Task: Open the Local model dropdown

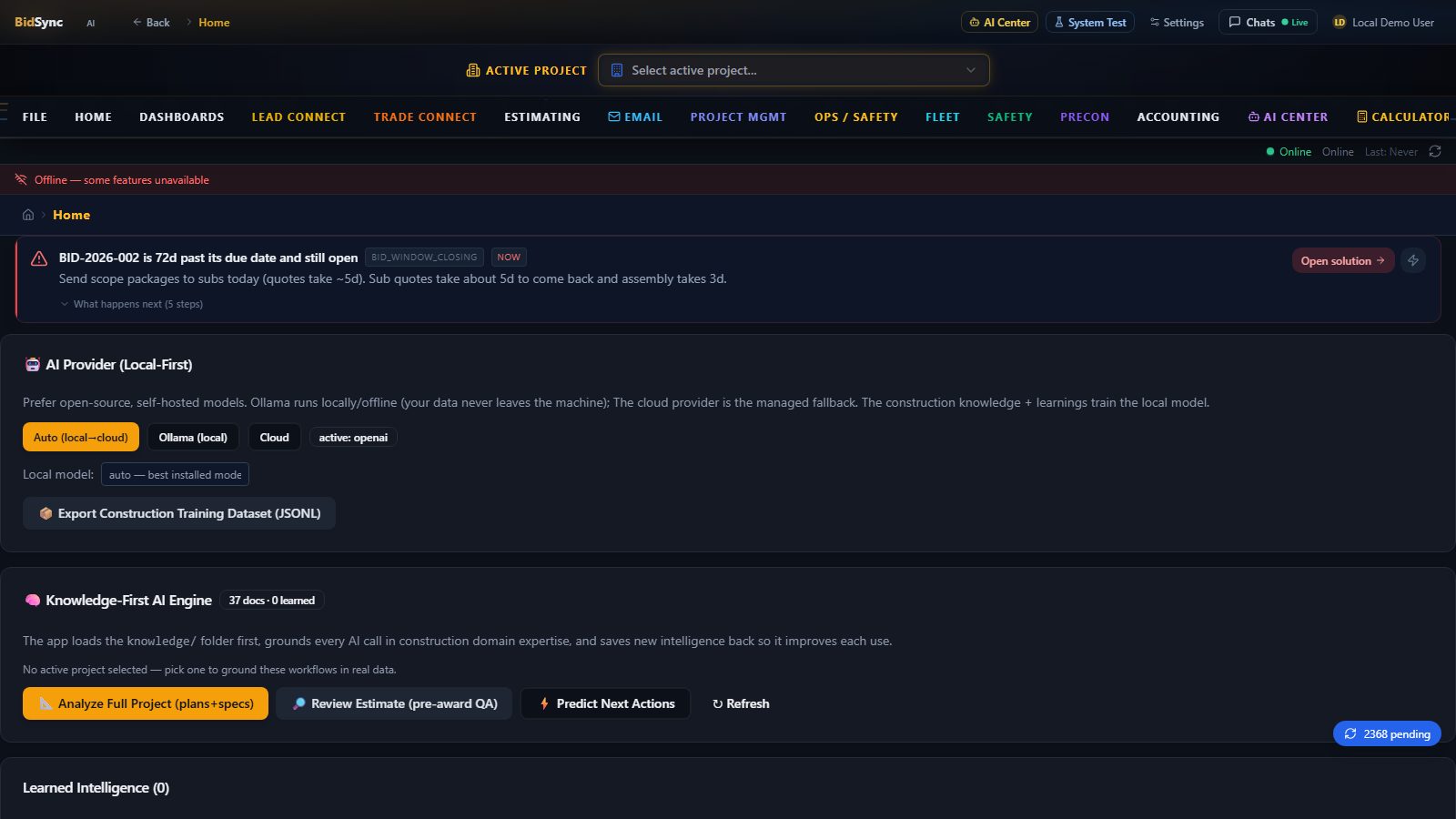Action: pos(175,474)
